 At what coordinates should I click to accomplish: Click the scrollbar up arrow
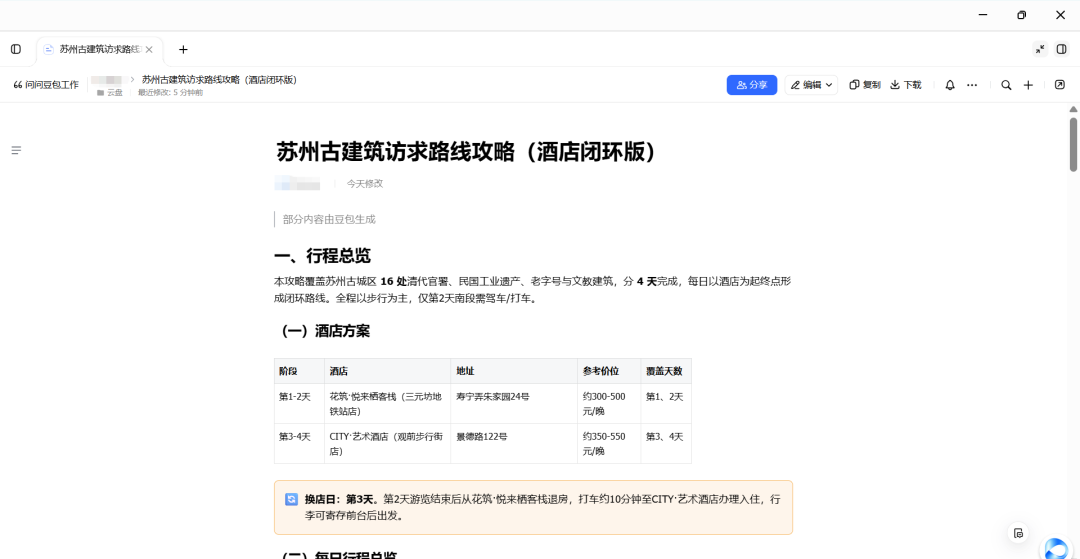[x=1073, y=109]
